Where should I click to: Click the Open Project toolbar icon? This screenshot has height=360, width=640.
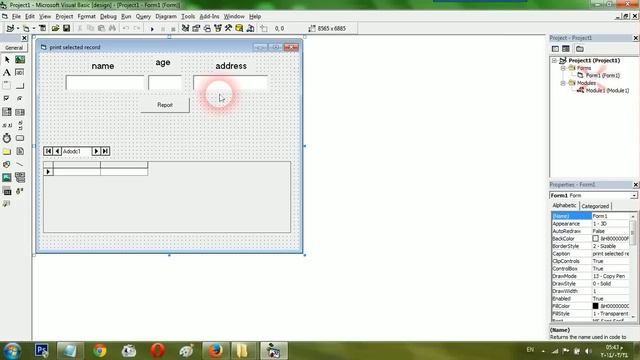pyautogui.click(x=55, y=28)
